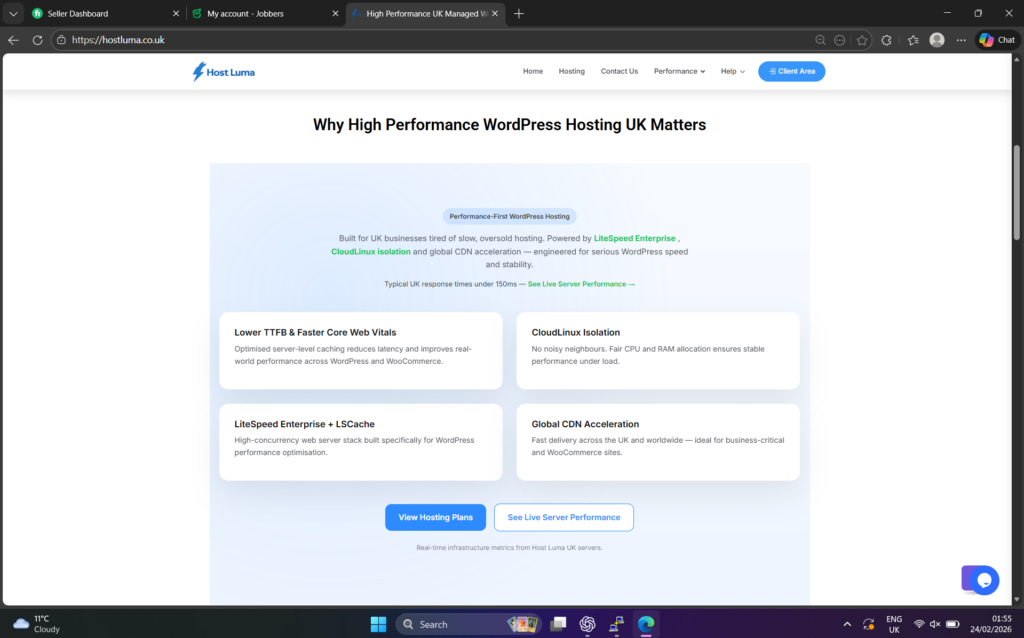Open the weather widget showing 11°C Cloudy

pos(38,624)
